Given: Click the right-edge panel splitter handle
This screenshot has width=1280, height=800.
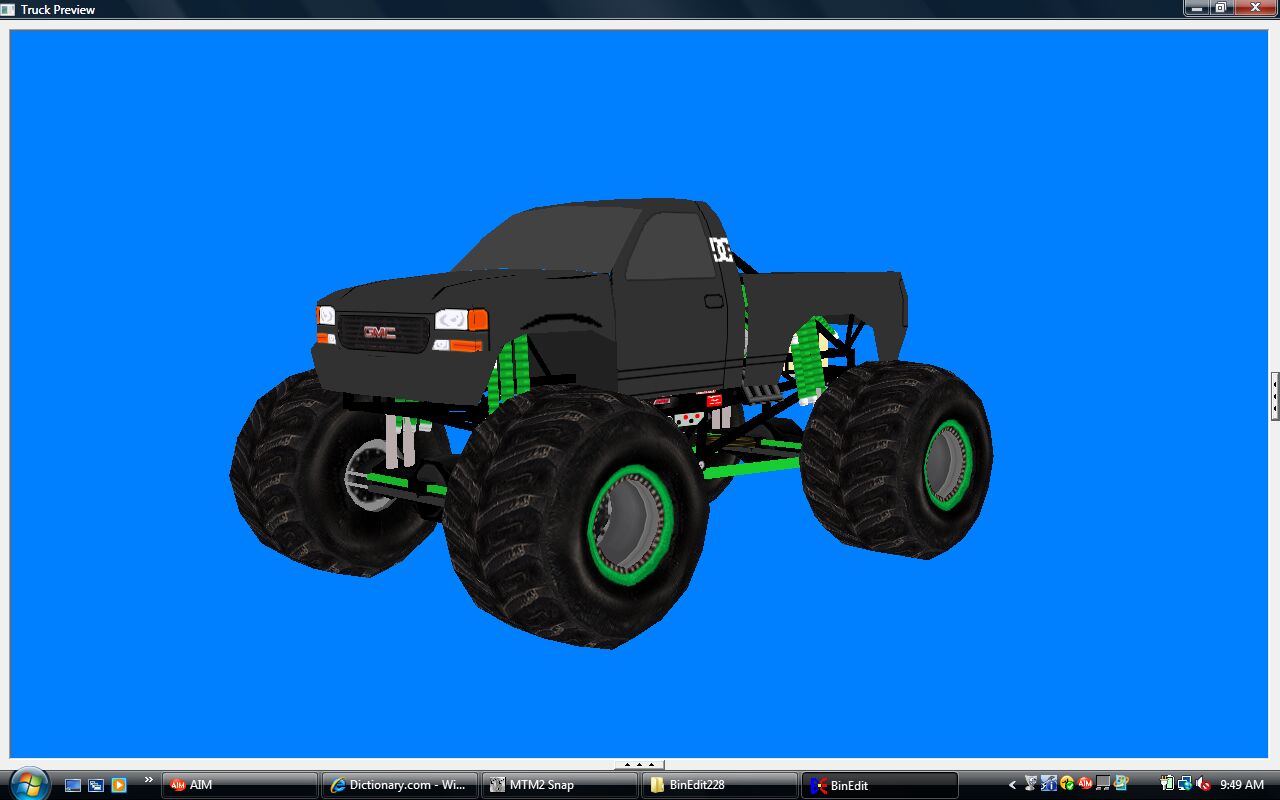Looking at the screenshot, I should [1274, 395].
